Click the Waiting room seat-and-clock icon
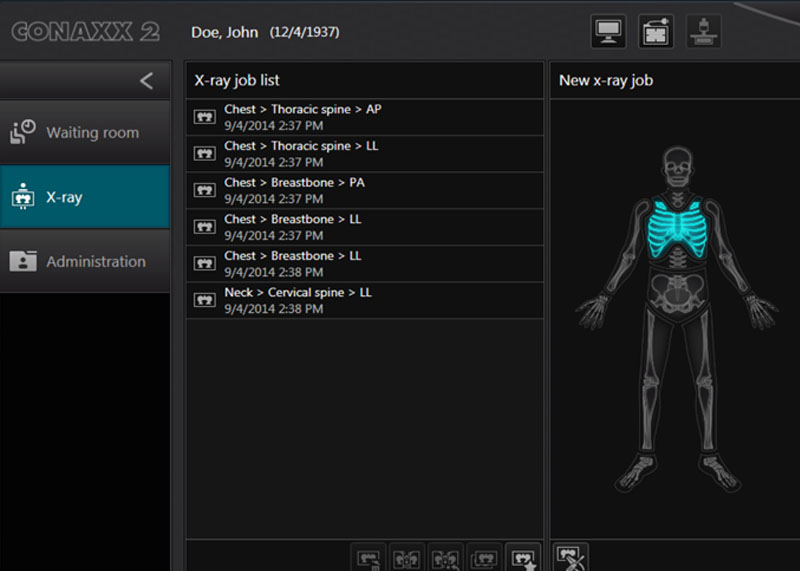Viewport: 800px width, 571px height. tap(22, 132)
